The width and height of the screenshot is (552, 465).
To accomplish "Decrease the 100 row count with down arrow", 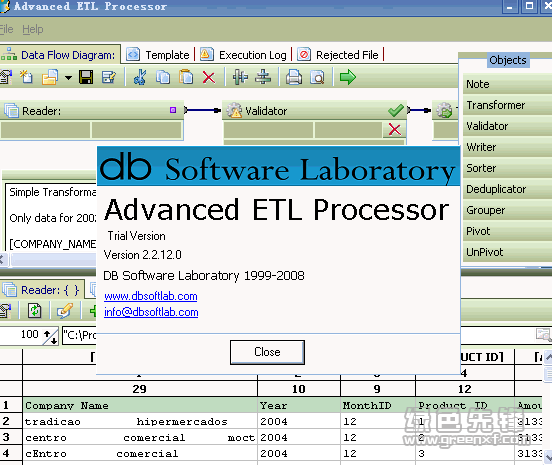I will pos(54,340).
